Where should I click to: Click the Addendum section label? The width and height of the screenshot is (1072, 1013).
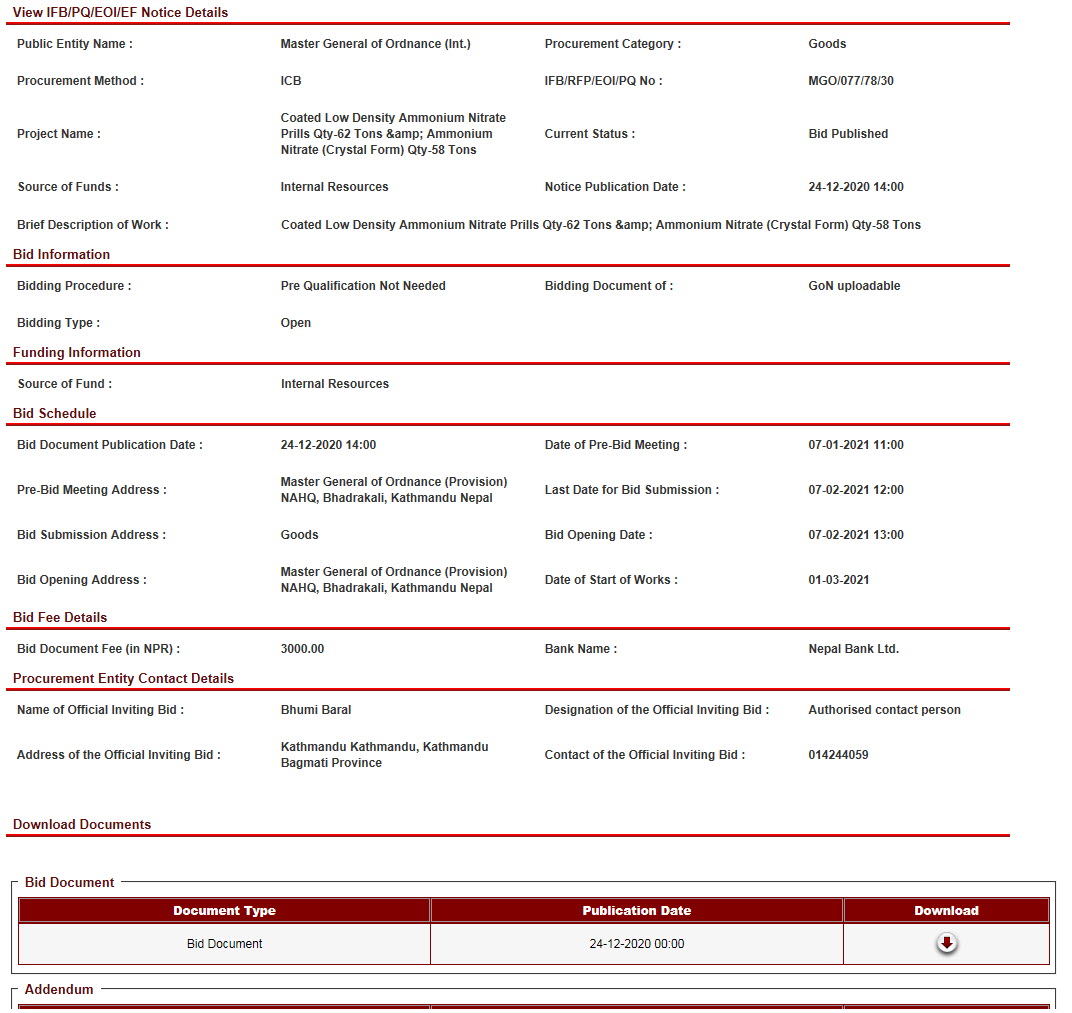(x=59, y=989)
